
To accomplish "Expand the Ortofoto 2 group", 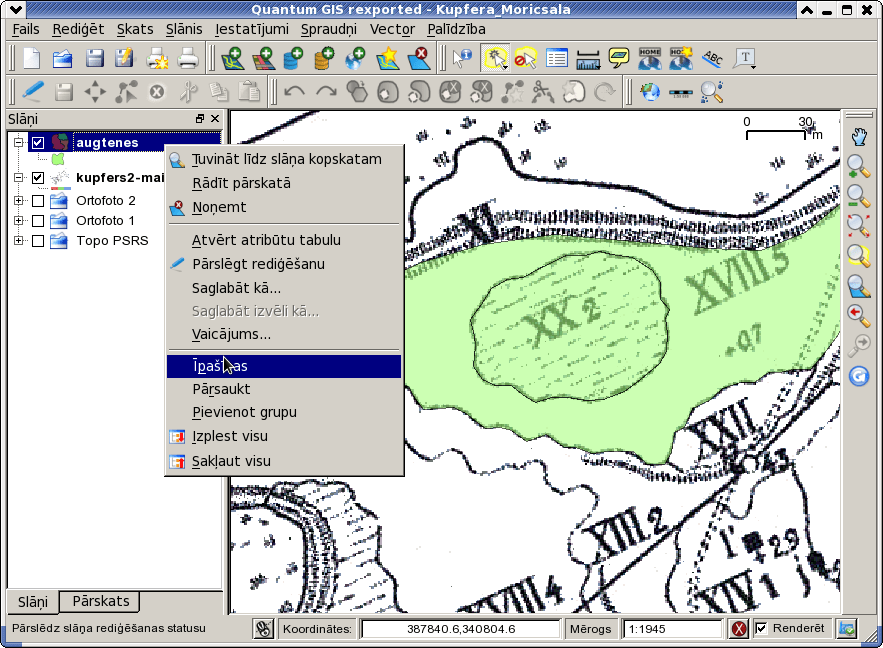I will (x=19, y=200).
